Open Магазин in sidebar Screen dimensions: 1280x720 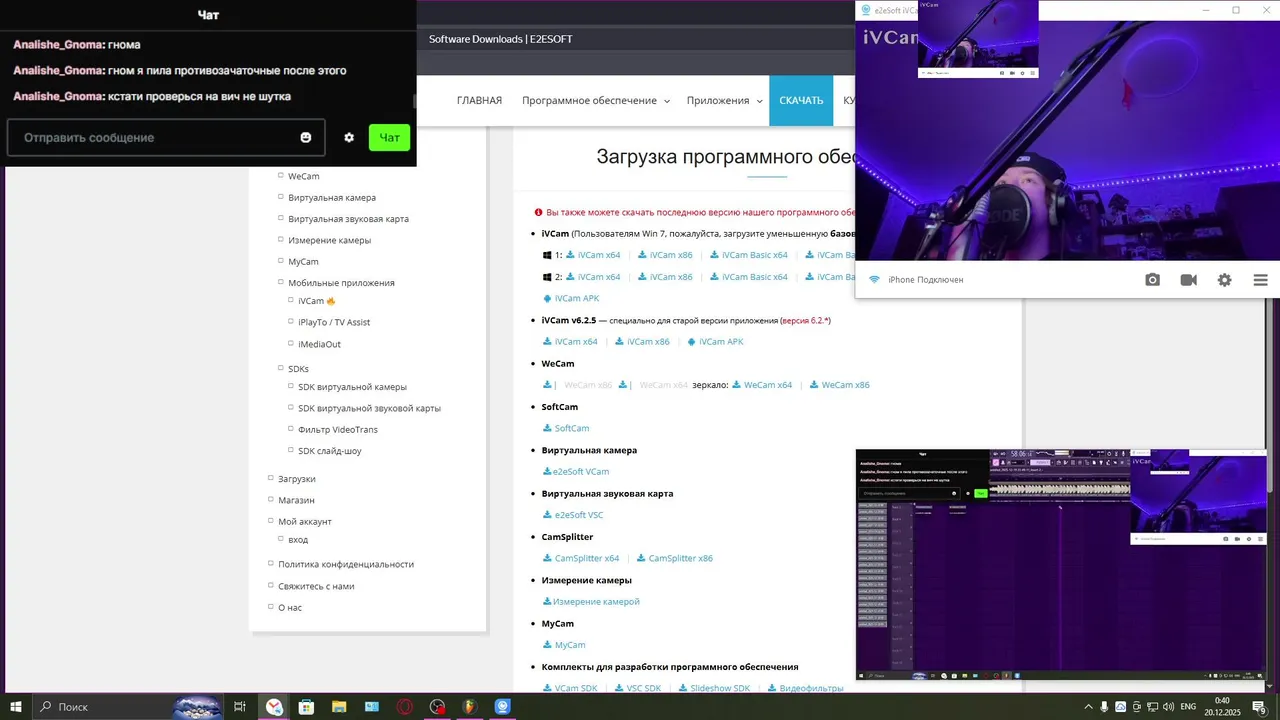[x=296, y=500]
